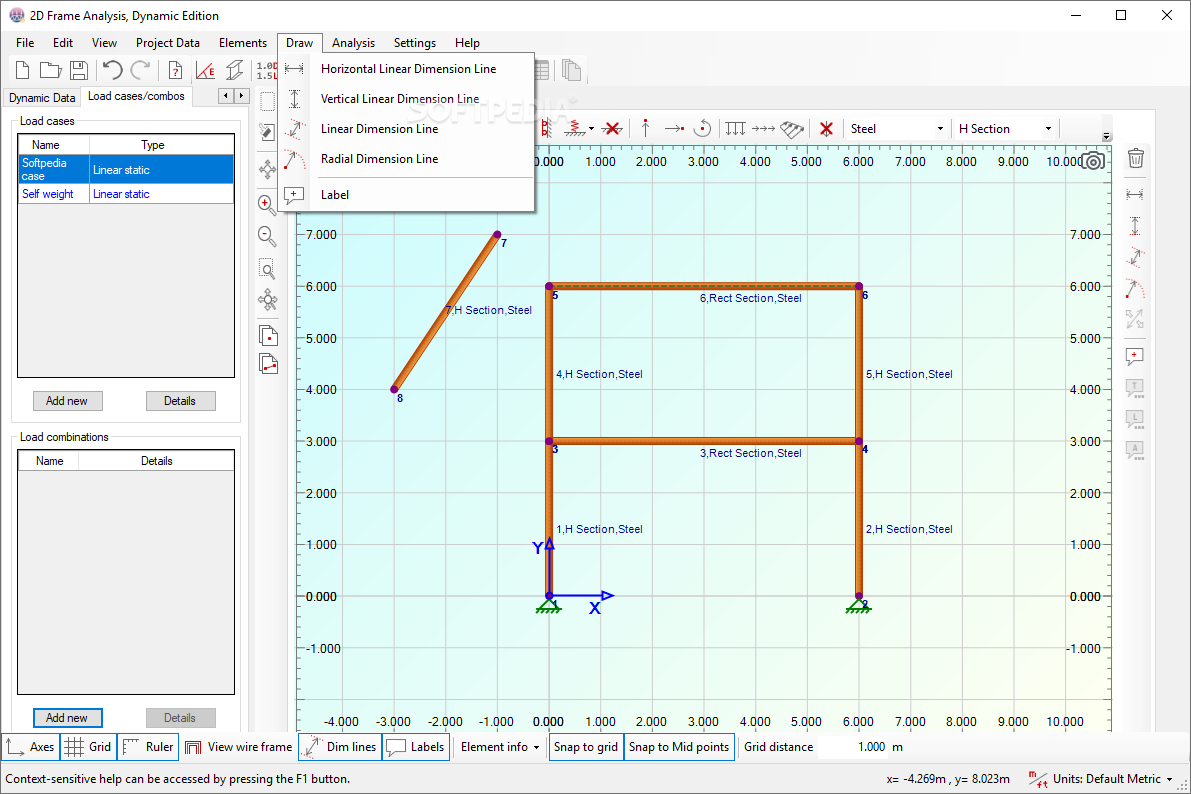1191x794 pixels.
Task: Zoom out with the minus magnifier
Action: (x=267, y=236)
